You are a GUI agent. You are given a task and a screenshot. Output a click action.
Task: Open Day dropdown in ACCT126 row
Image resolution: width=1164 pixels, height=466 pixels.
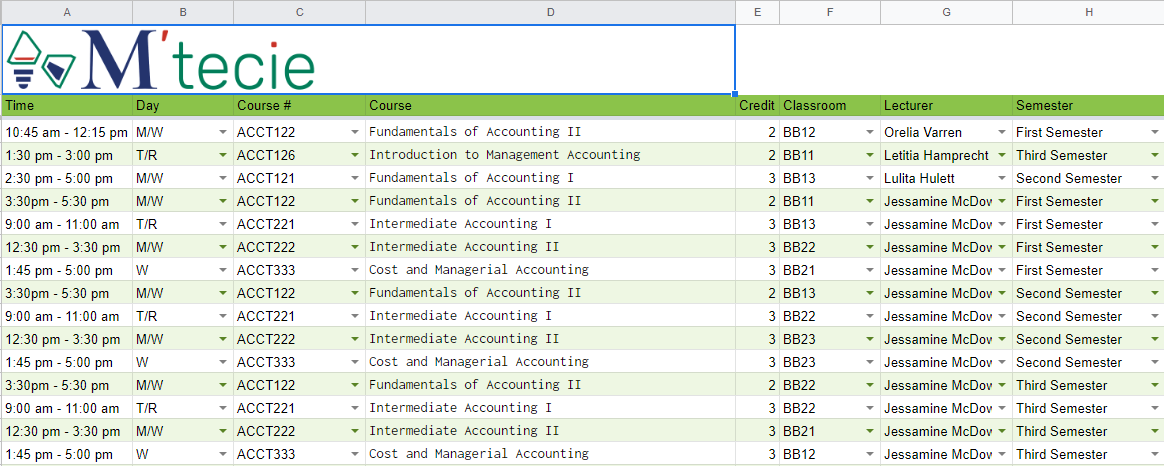223,156
